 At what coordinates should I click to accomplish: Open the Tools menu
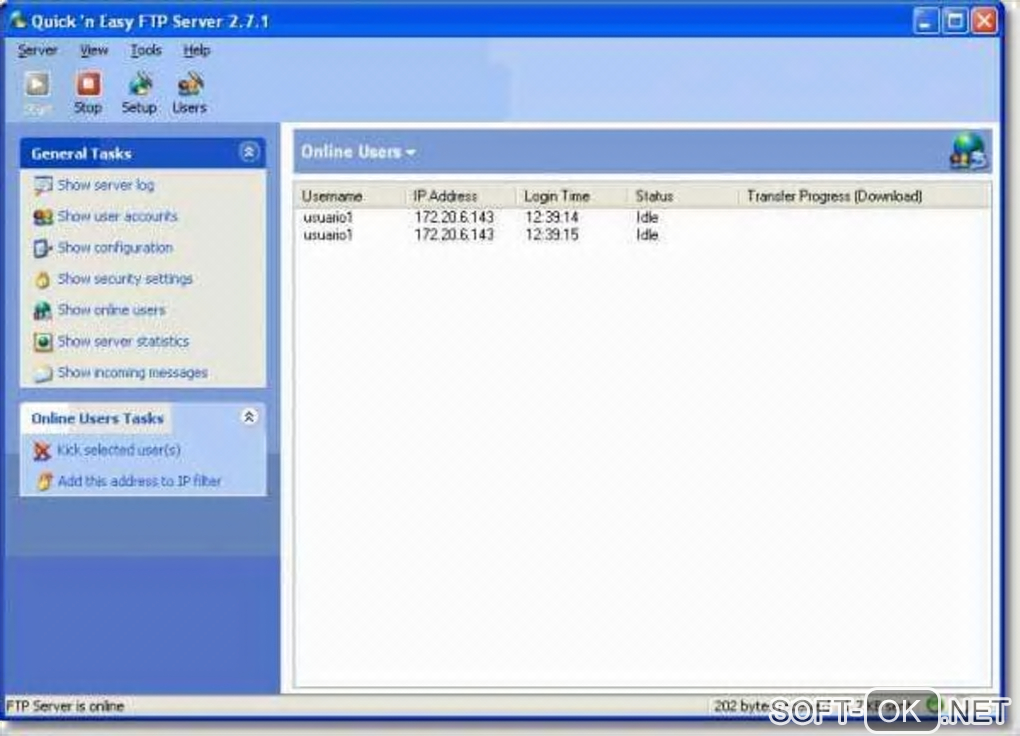tap(146, 50)
